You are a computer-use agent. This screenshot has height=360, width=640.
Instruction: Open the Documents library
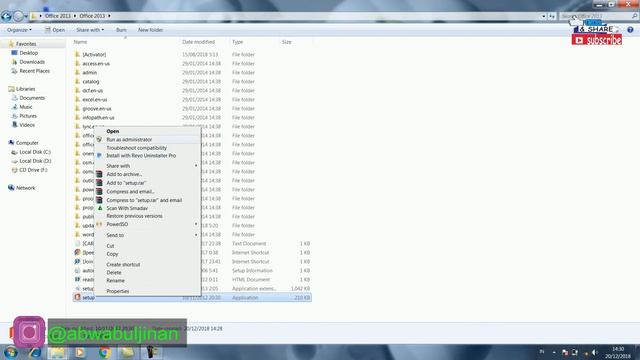pyautogui.click(x=32, y=98)
